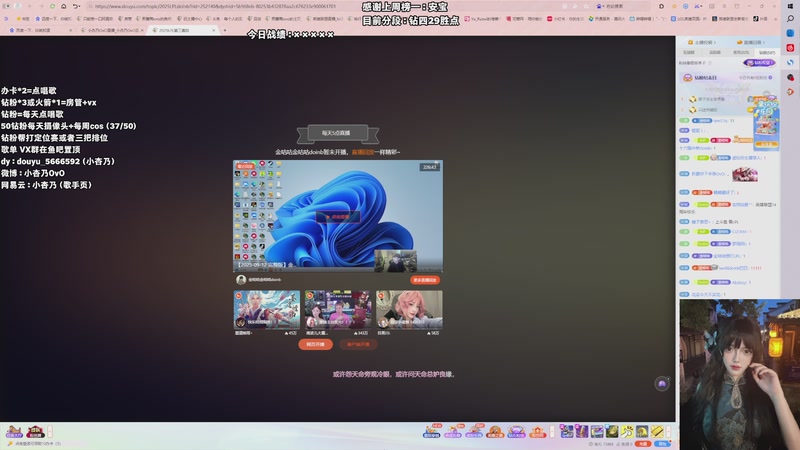
Task: Click the red house icon at bottom left
Action: 35,432
